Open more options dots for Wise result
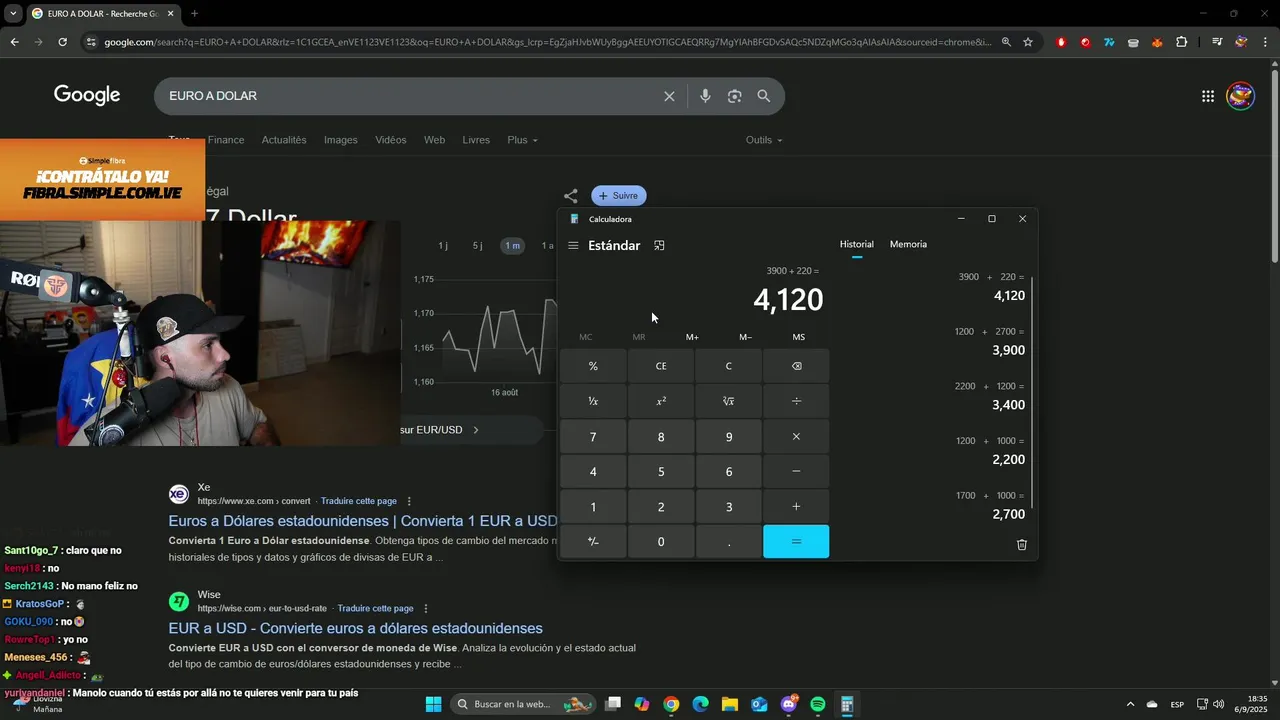Image resolution: width=1280 pixels, height=720 pixels. pyautogui.click(x=426, y=608)
